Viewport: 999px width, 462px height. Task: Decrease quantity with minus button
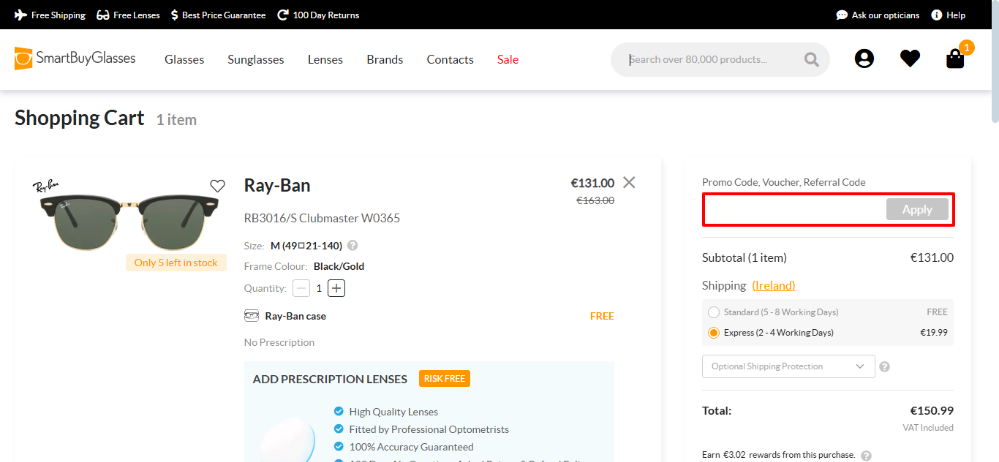[x=301, y=289]
